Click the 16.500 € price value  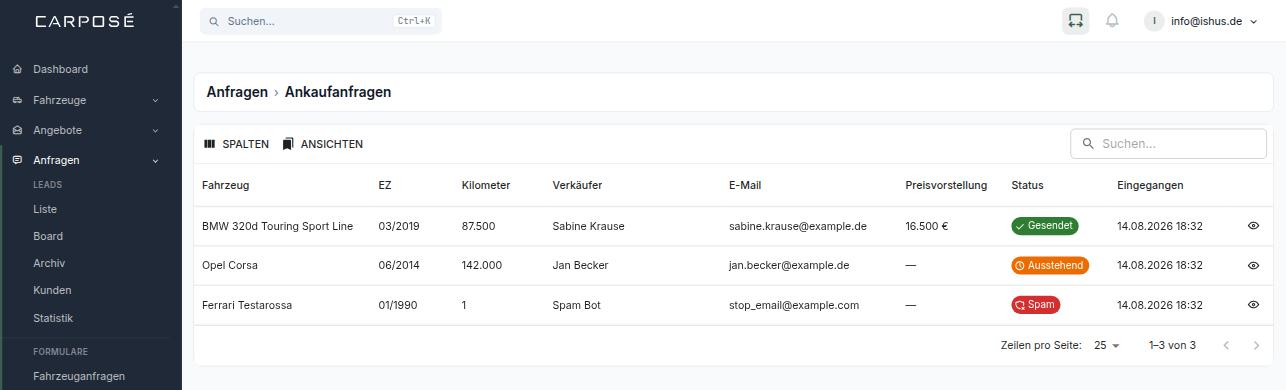[x=927, y=226]
